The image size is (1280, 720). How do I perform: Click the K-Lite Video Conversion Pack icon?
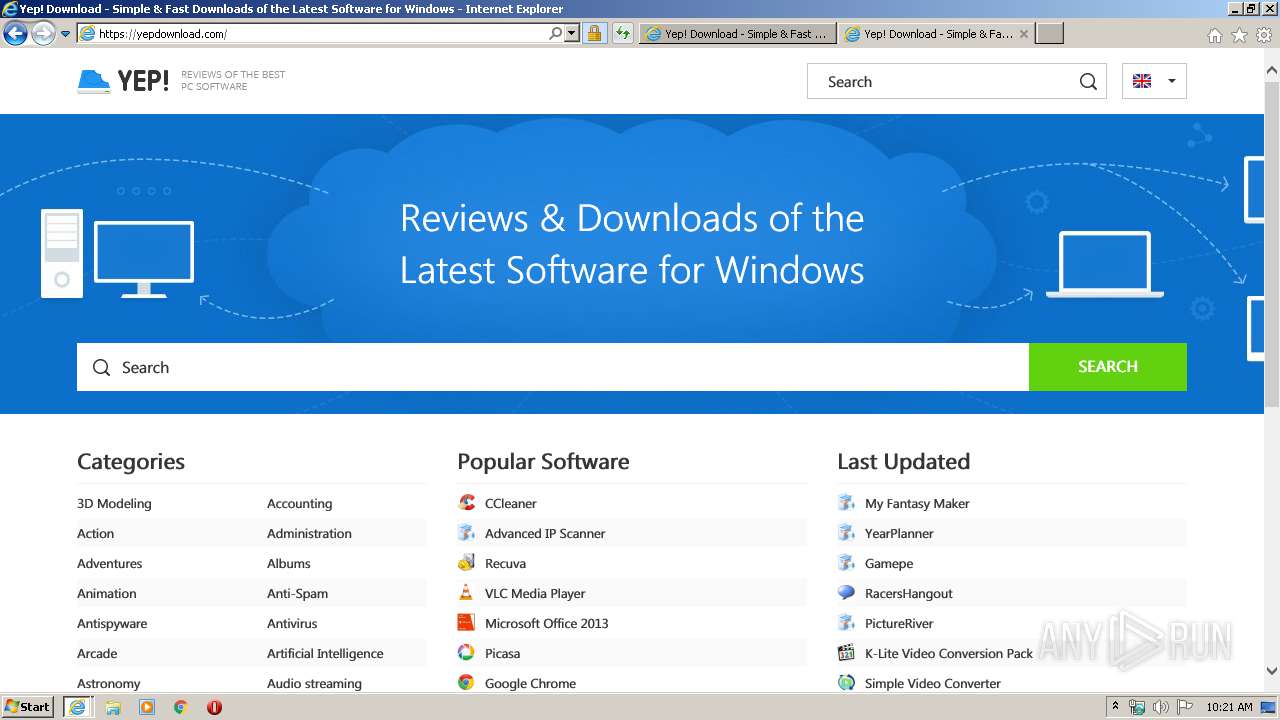click(x=846, y=653)
